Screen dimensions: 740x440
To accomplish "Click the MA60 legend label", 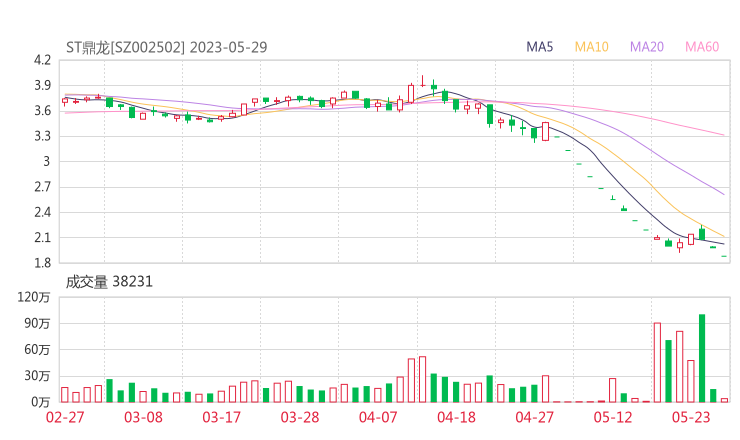I will tap(702, 47).
